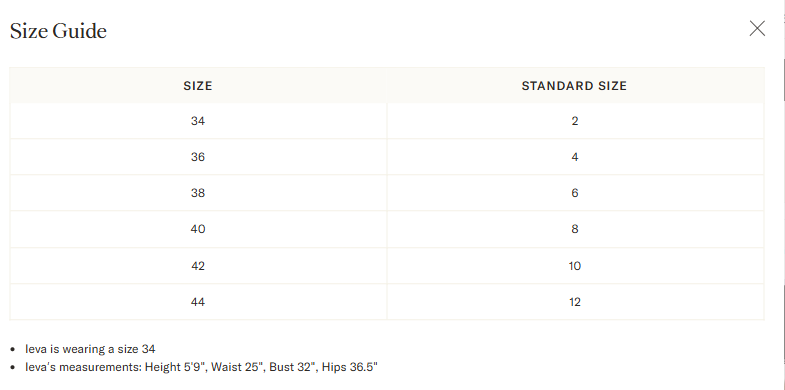Image resolution: width=785 pixels, height=390 pixels.
Task: Click the Size Guide heading
Action: [58, 31]
